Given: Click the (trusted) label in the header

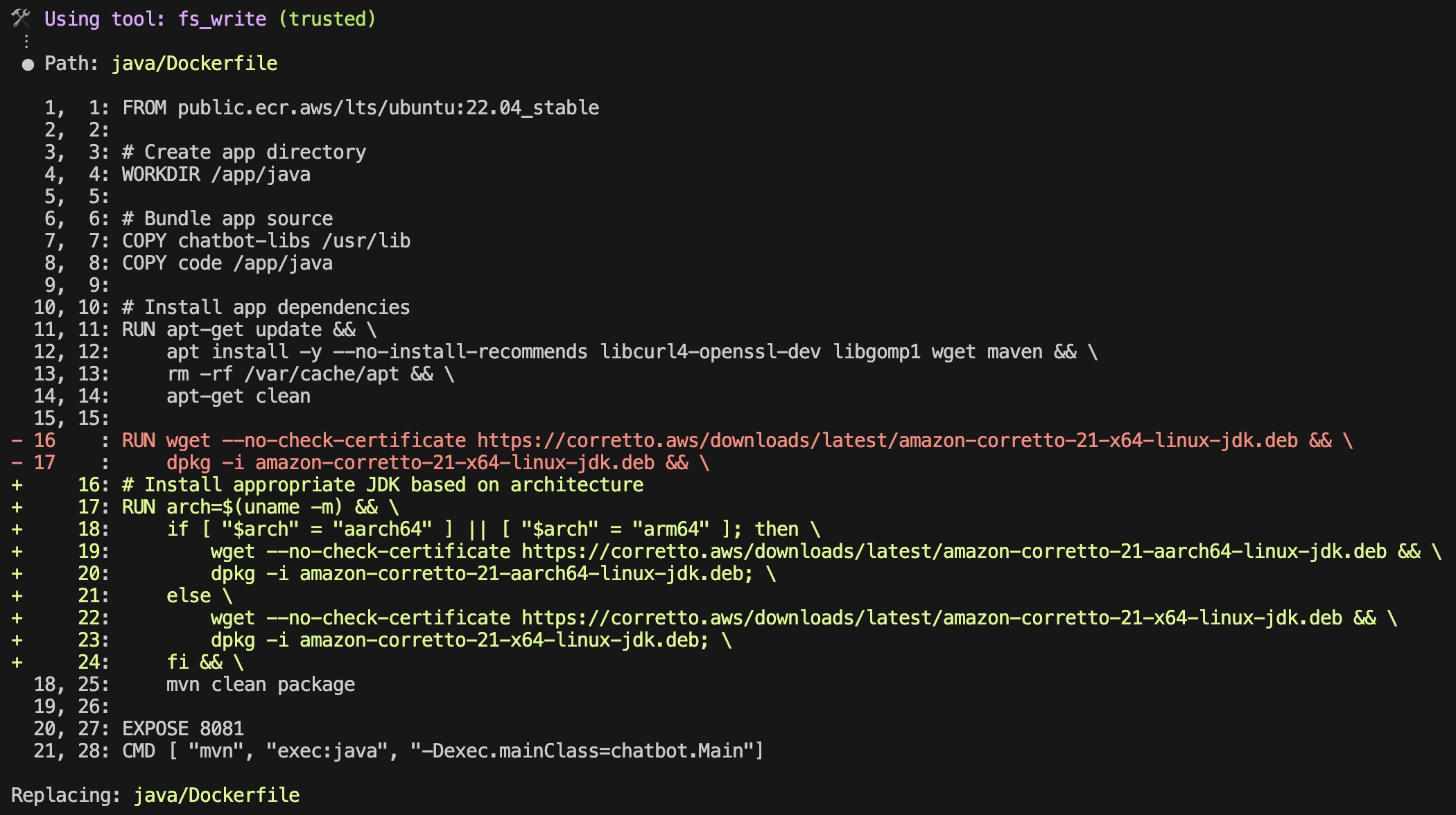Looking at the screenshot, I should (x=327, y=19).
